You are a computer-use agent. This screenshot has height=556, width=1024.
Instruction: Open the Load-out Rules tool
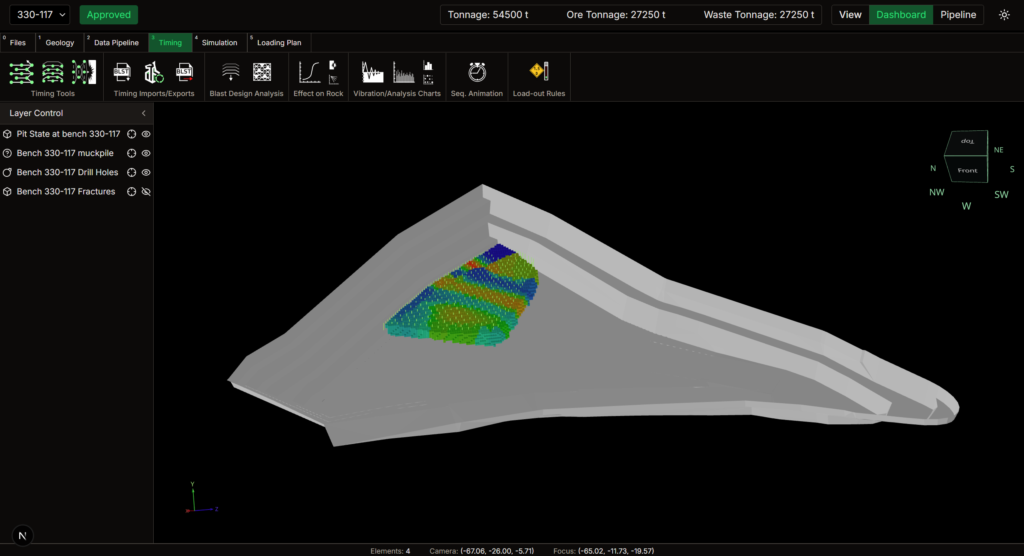click(x=539, y=73)
